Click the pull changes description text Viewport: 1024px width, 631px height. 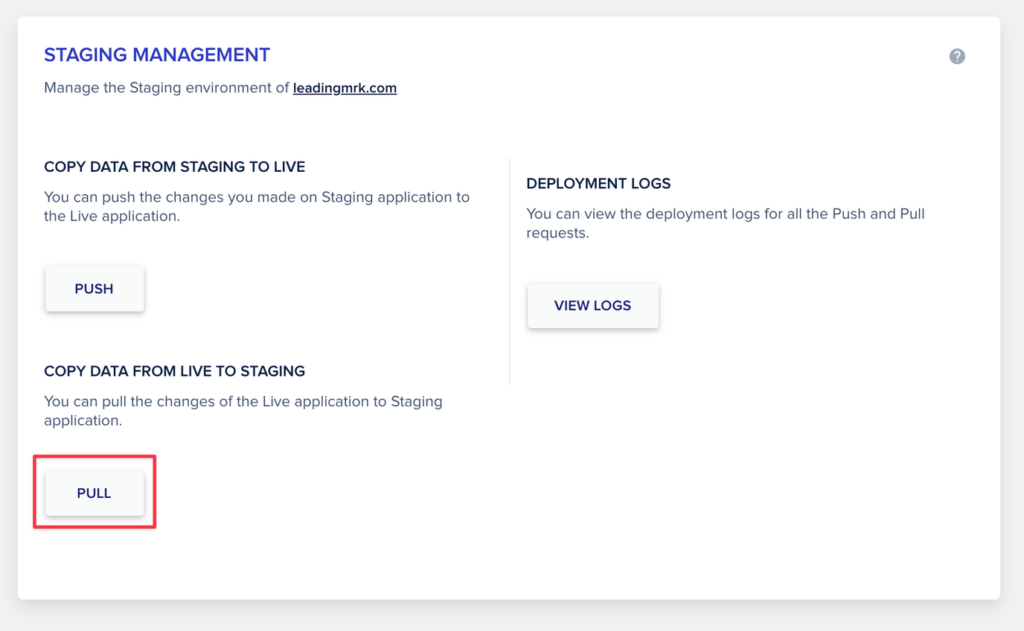pos(243,411)
